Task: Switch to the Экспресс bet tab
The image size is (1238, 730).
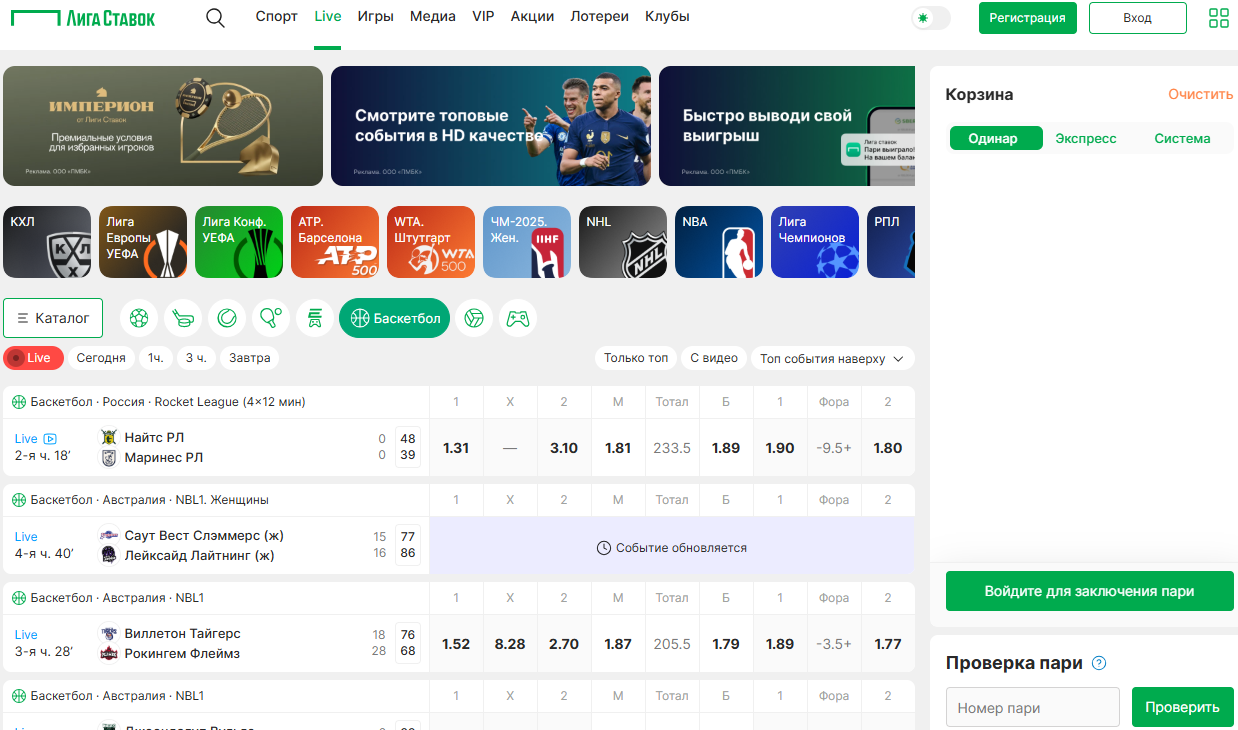Action: (1086, 139)
